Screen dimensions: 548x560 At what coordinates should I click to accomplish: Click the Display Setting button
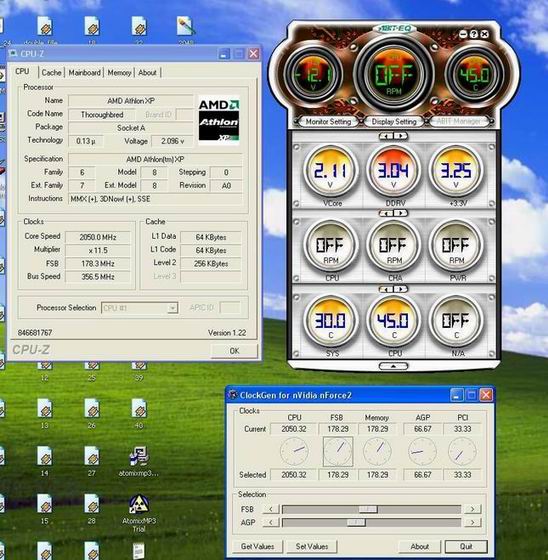[394, 122]
